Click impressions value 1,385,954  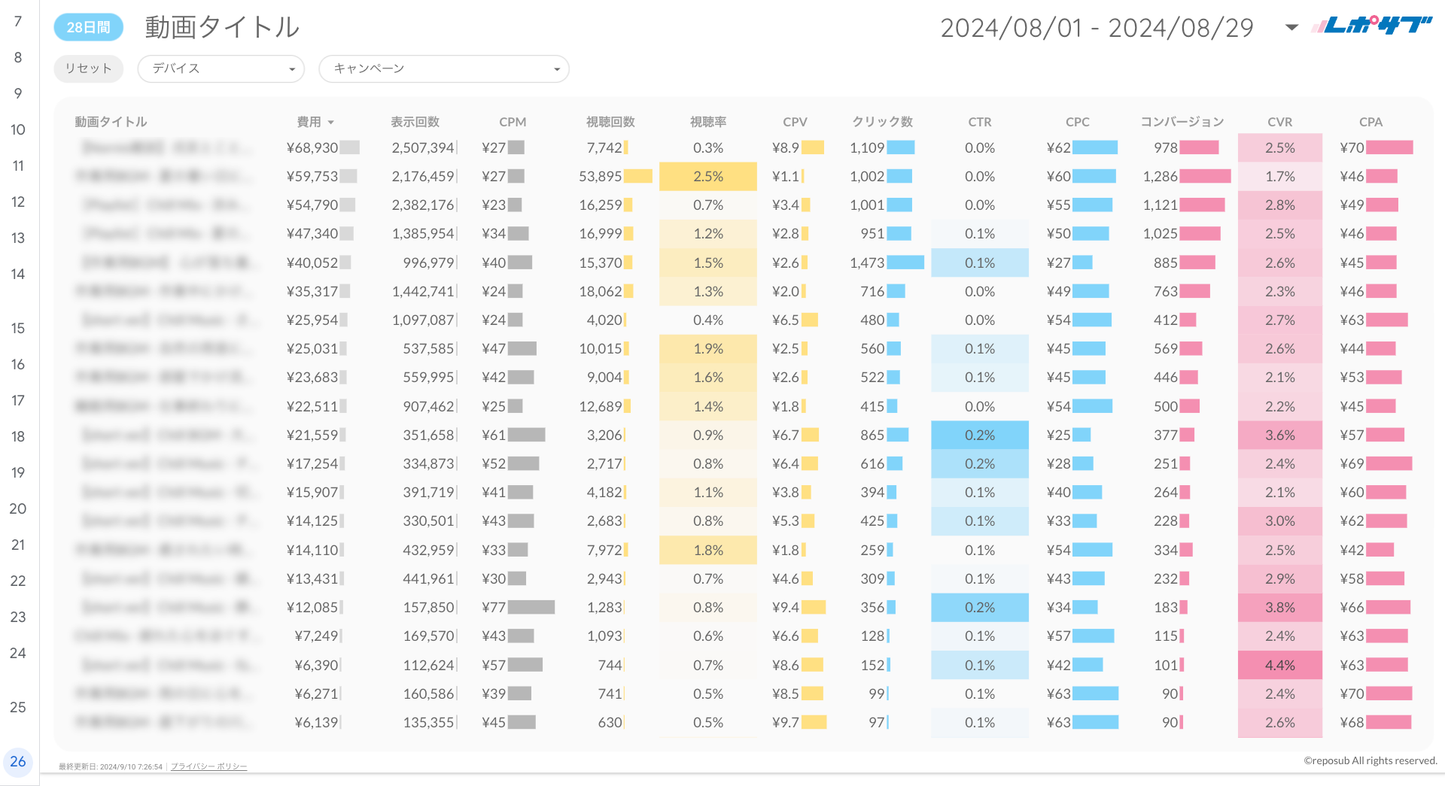(x=422, y=234)
